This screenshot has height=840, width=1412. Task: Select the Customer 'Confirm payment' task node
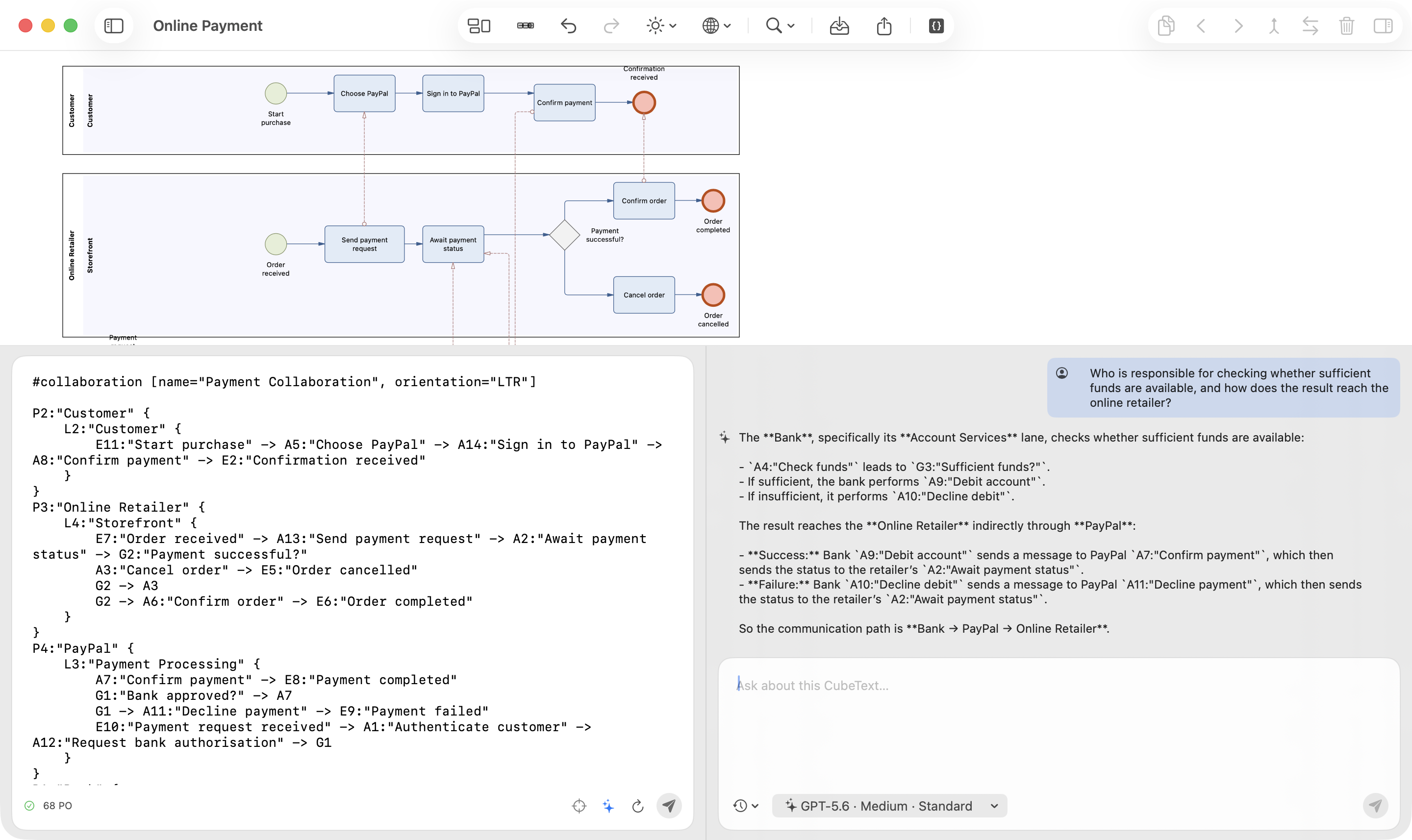[564, 102]
